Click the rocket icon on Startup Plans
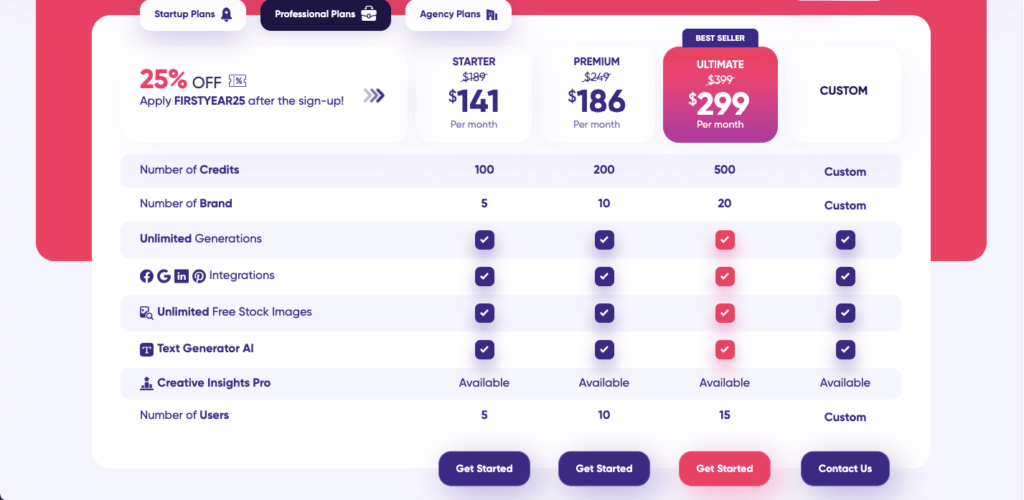 click(226, 14)
